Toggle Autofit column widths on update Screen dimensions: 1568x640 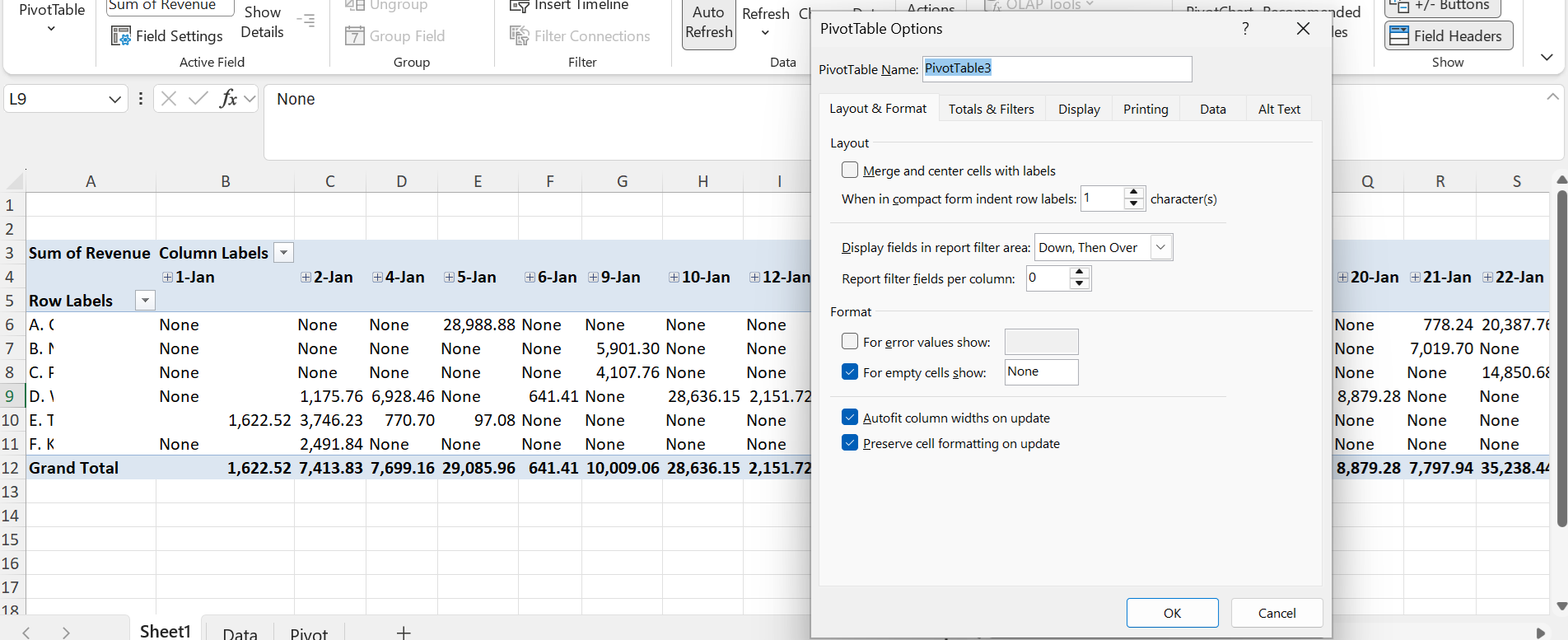point(850,417)
